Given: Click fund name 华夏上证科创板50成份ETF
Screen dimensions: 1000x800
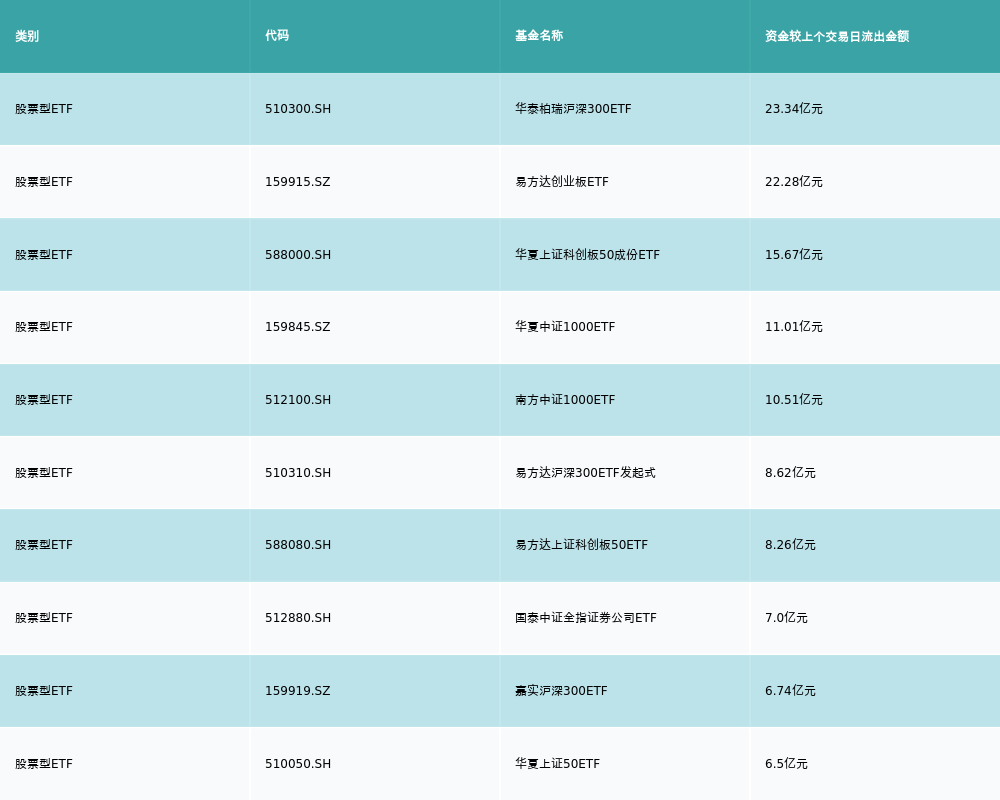Looking at the screenshot, I should 587,255.
